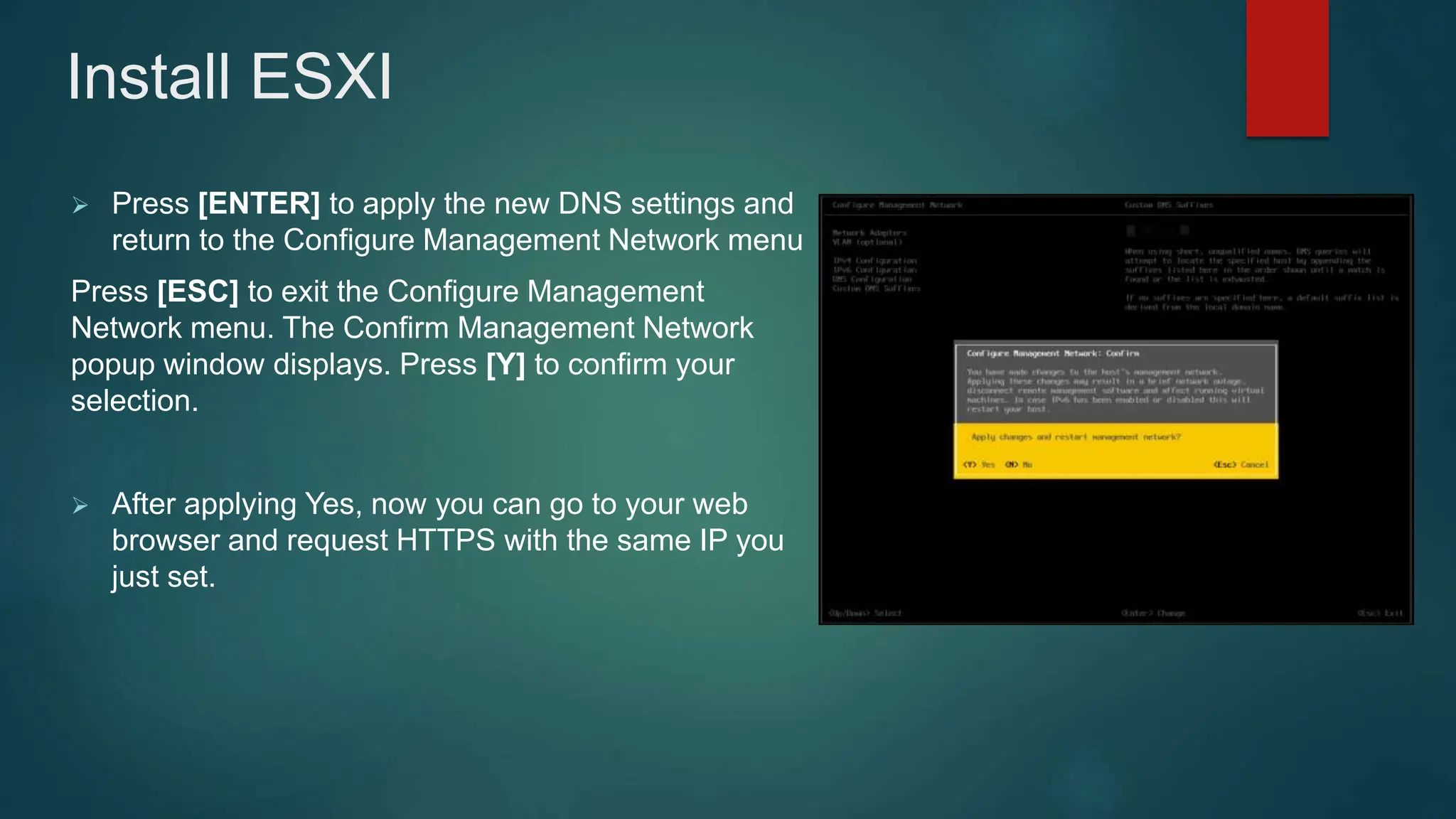The width and height of the screenshot is (1456, 819).
Task: Click the 'Install ESXI' slide title
Action: coord(230,77)
